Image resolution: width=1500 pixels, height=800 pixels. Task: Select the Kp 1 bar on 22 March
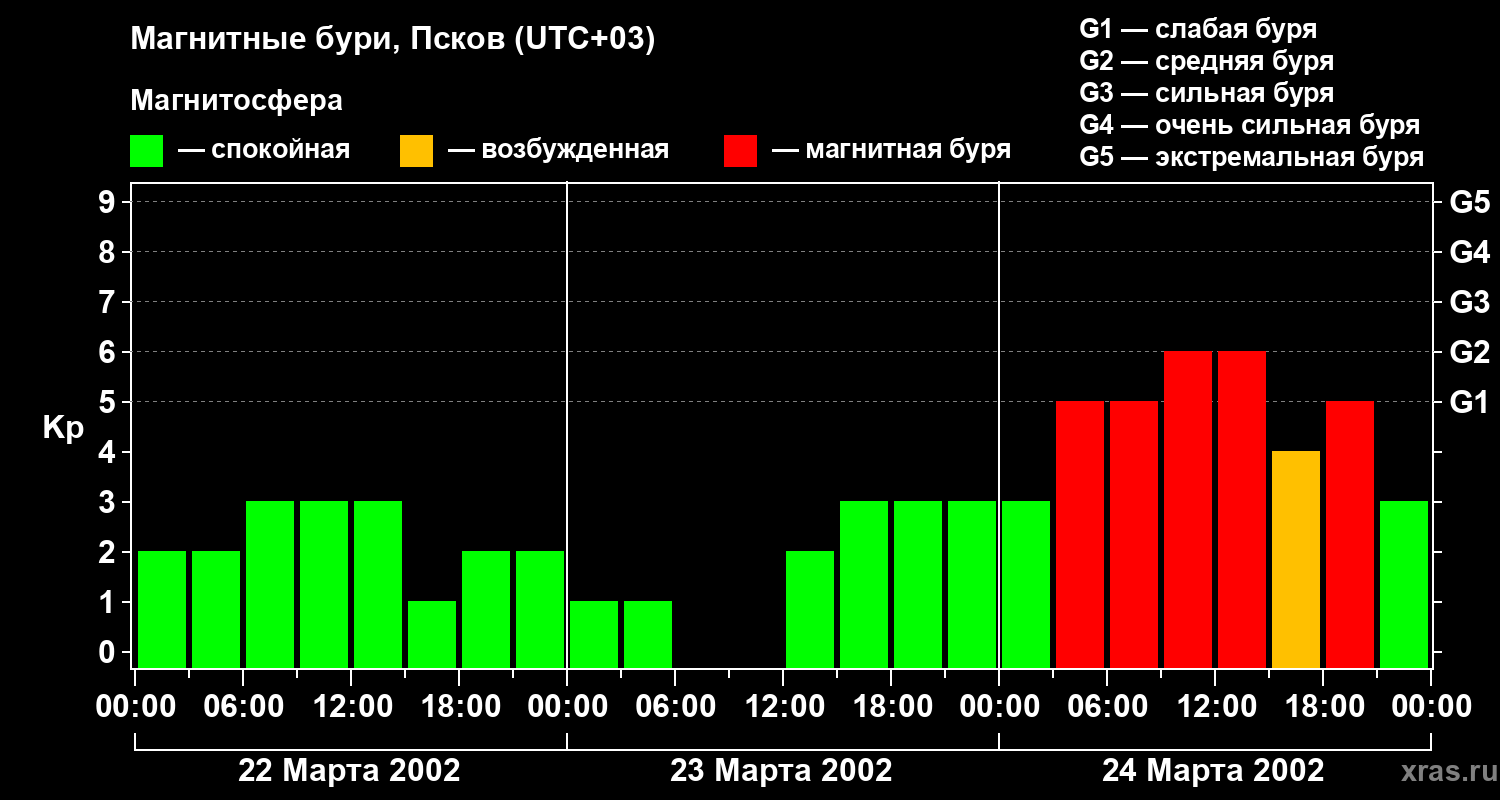432,634
